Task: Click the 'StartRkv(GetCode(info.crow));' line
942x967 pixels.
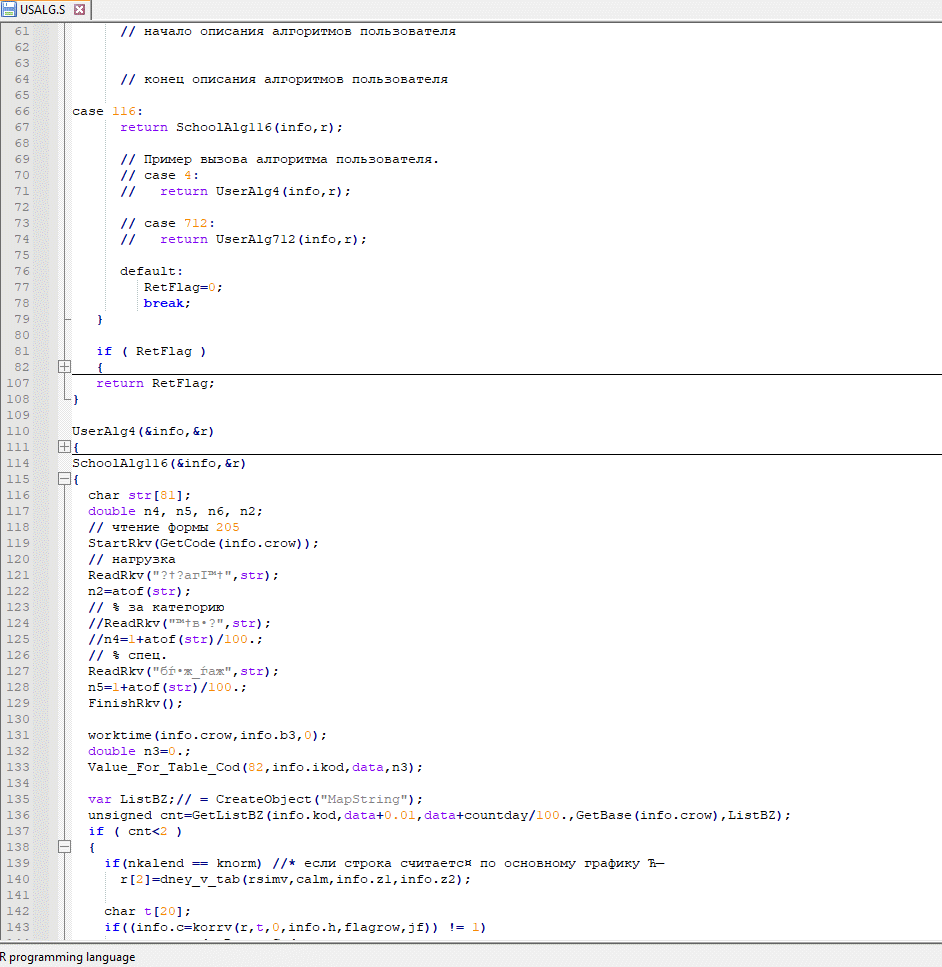Action: click(x=203, y=543)
